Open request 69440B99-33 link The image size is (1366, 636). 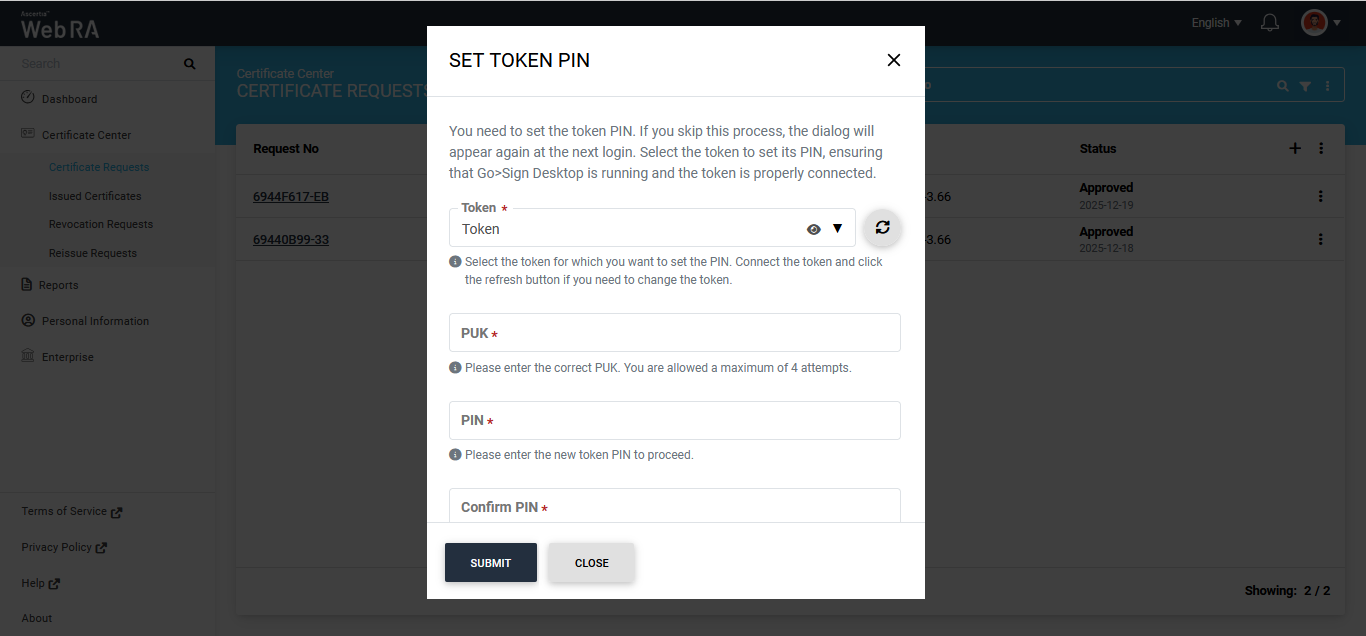click(291, 240)
